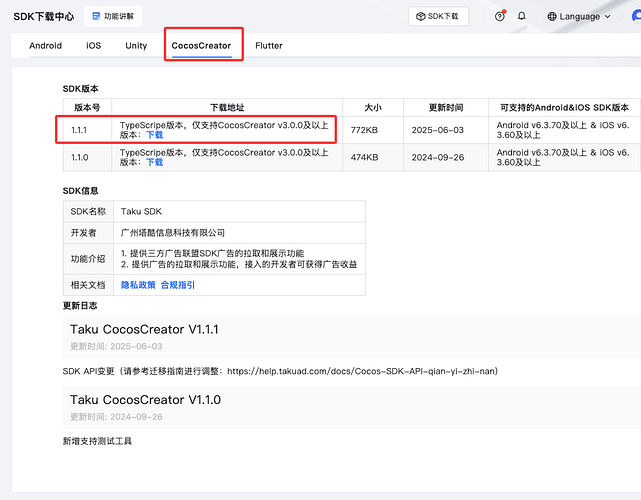Open the 合规指引 link
The width and height of the screenshot is (641, 500).
(x=178, y=285)
